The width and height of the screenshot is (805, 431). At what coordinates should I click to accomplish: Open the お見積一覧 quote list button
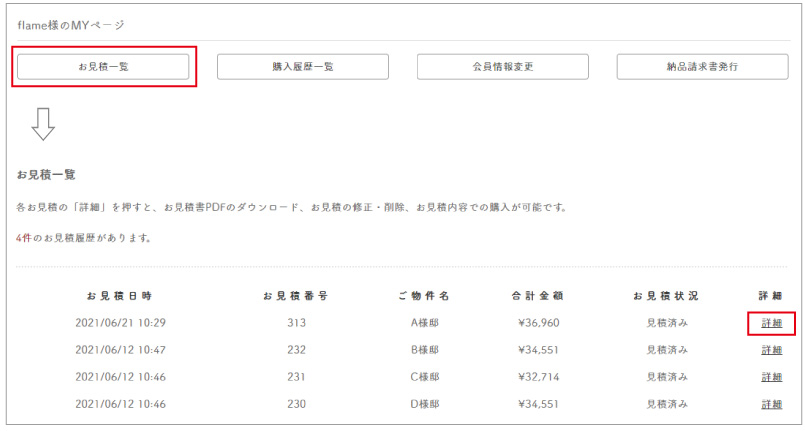point(103,67)
